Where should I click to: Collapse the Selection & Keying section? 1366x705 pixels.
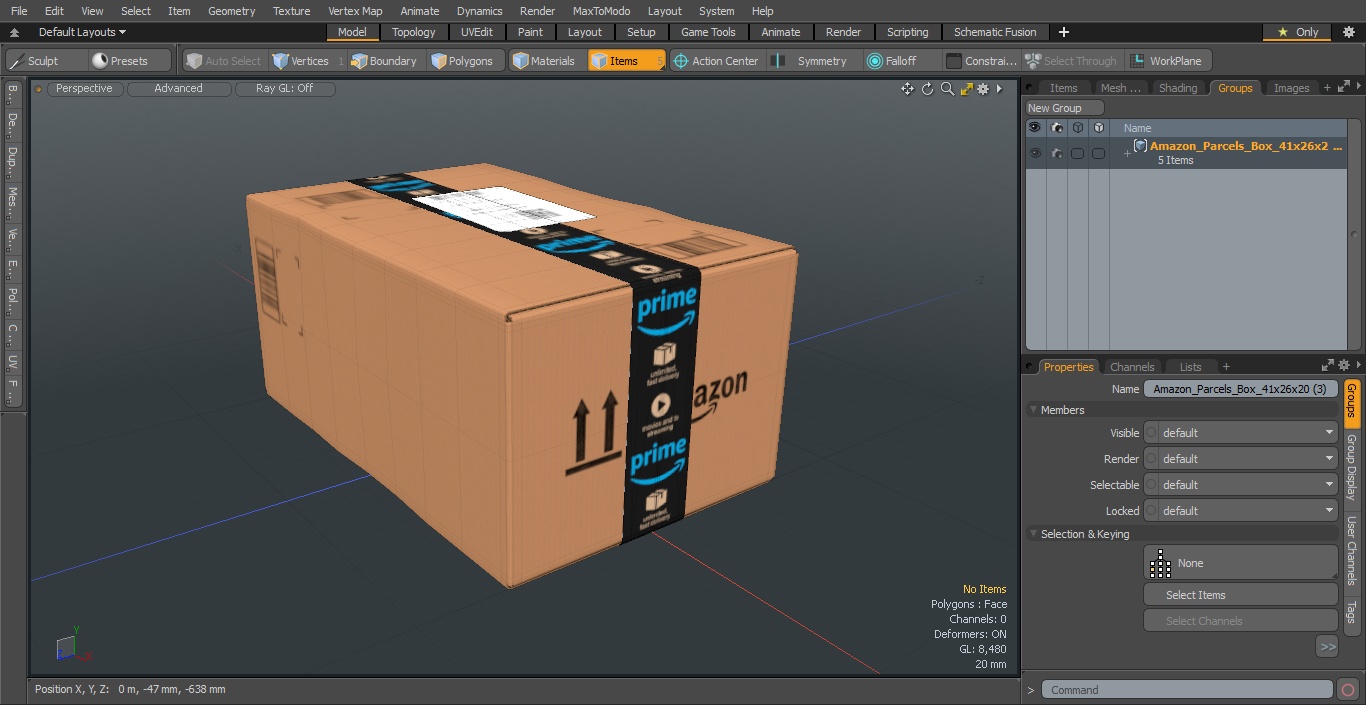(1034, 534)
